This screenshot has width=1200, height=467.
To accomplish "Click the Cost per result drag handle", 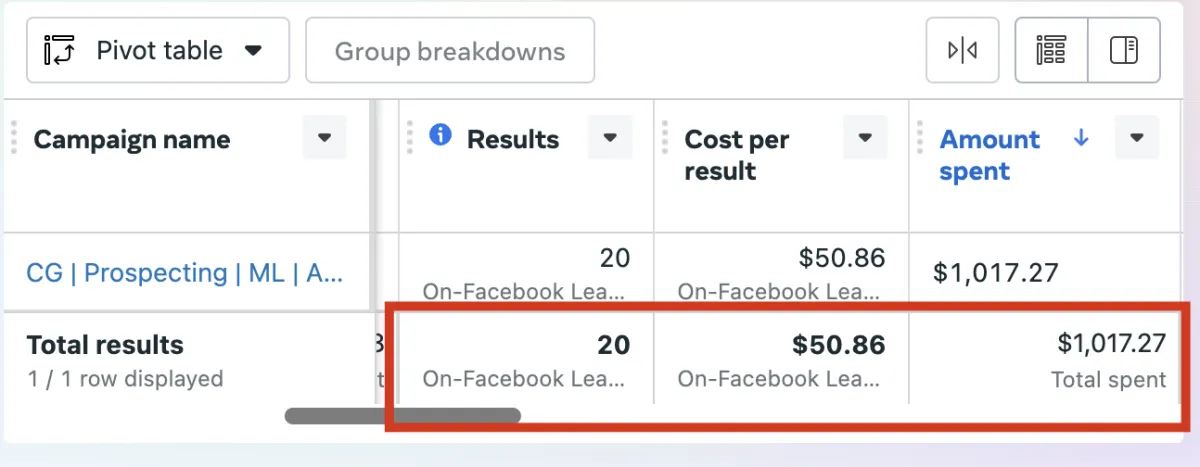I will click(666, 138).
